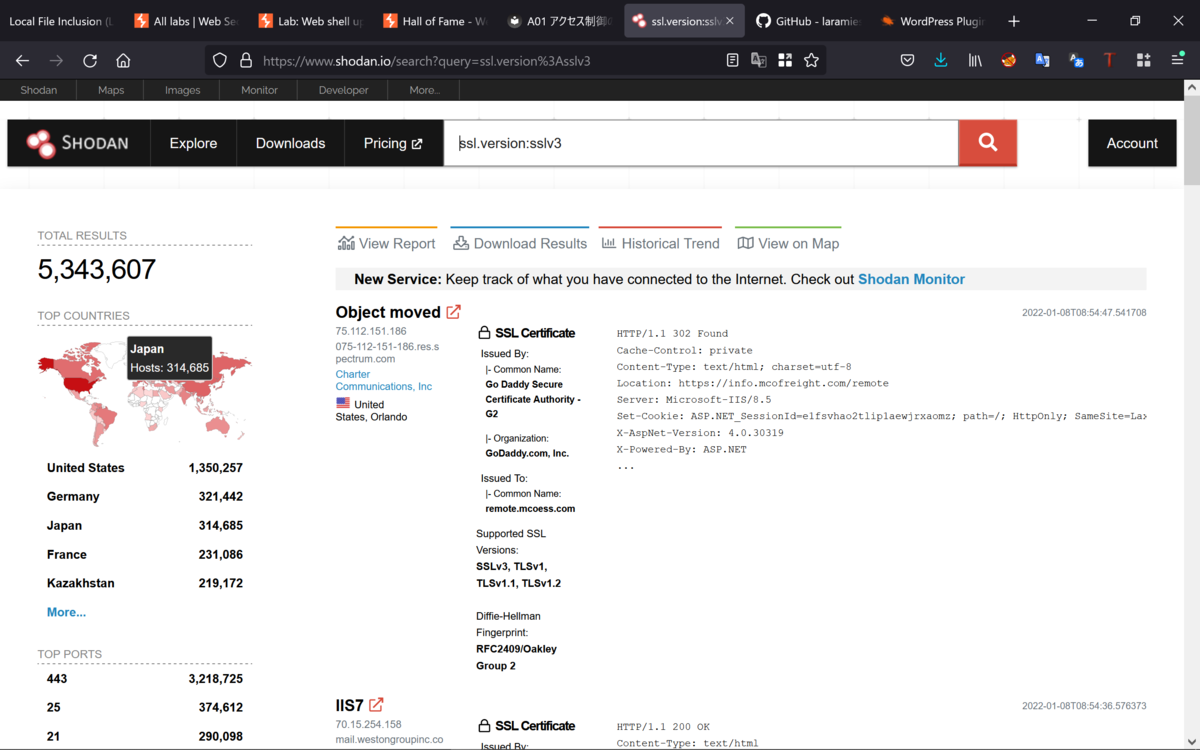Viewport: 1200px width, 750px height.
Task: Click IP address 75.112.151.186
Action: 371,331
